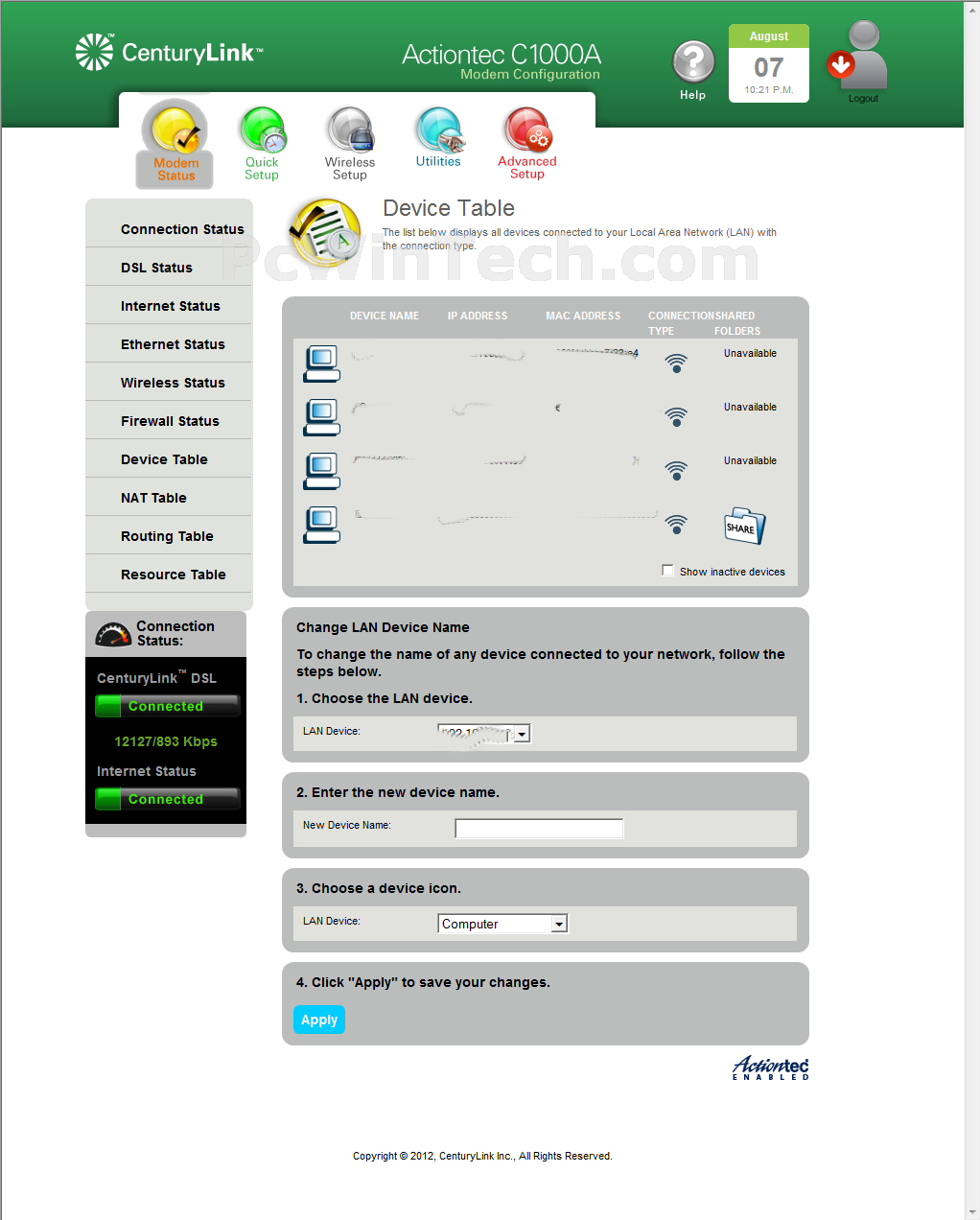This screenshot has height=1220, width=980.
Task: Open the Modem Status tab icon
Action: pos(176,131)
